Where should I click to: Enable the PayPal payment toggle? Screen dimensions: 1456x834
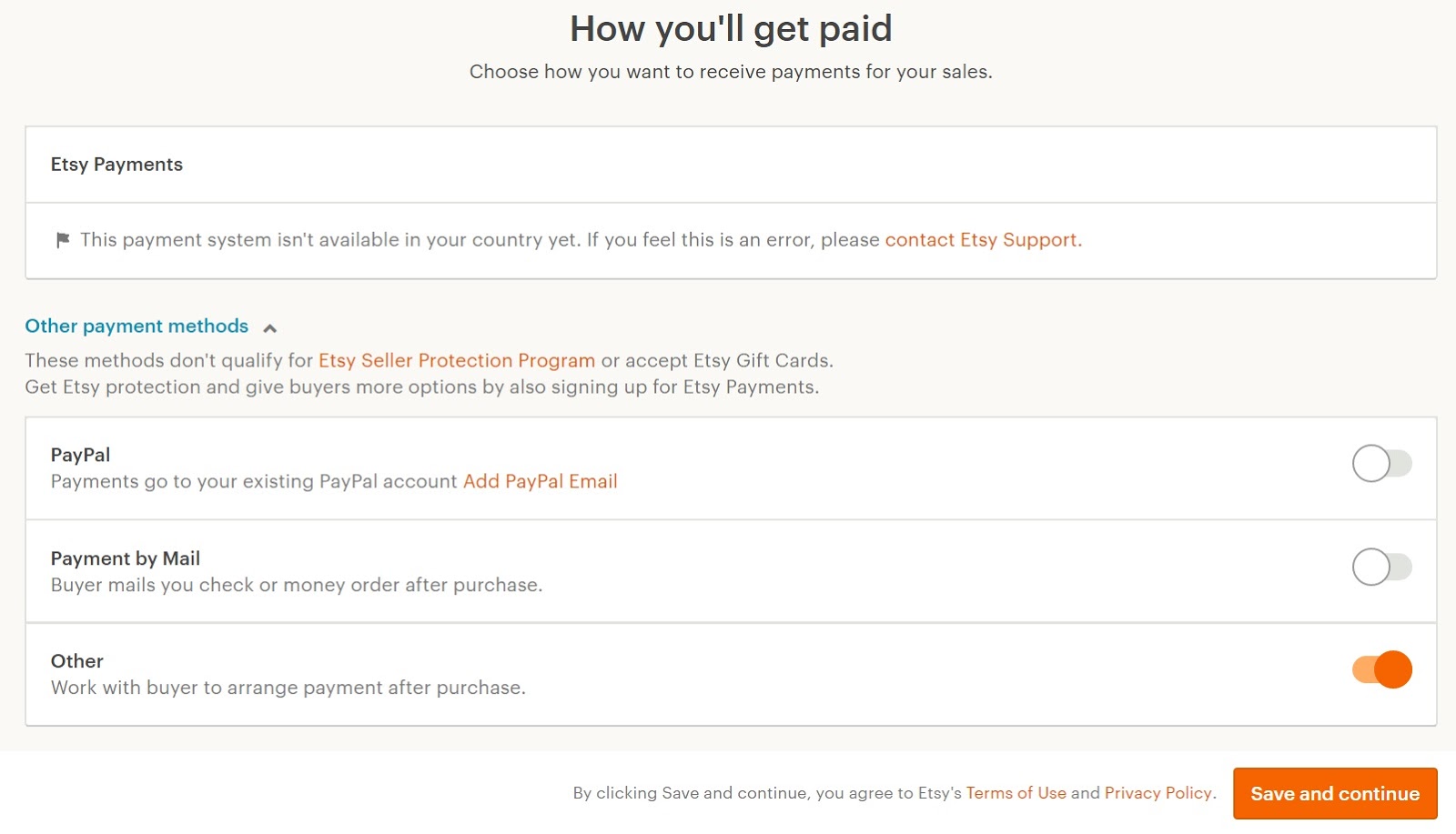[1381, 464]
